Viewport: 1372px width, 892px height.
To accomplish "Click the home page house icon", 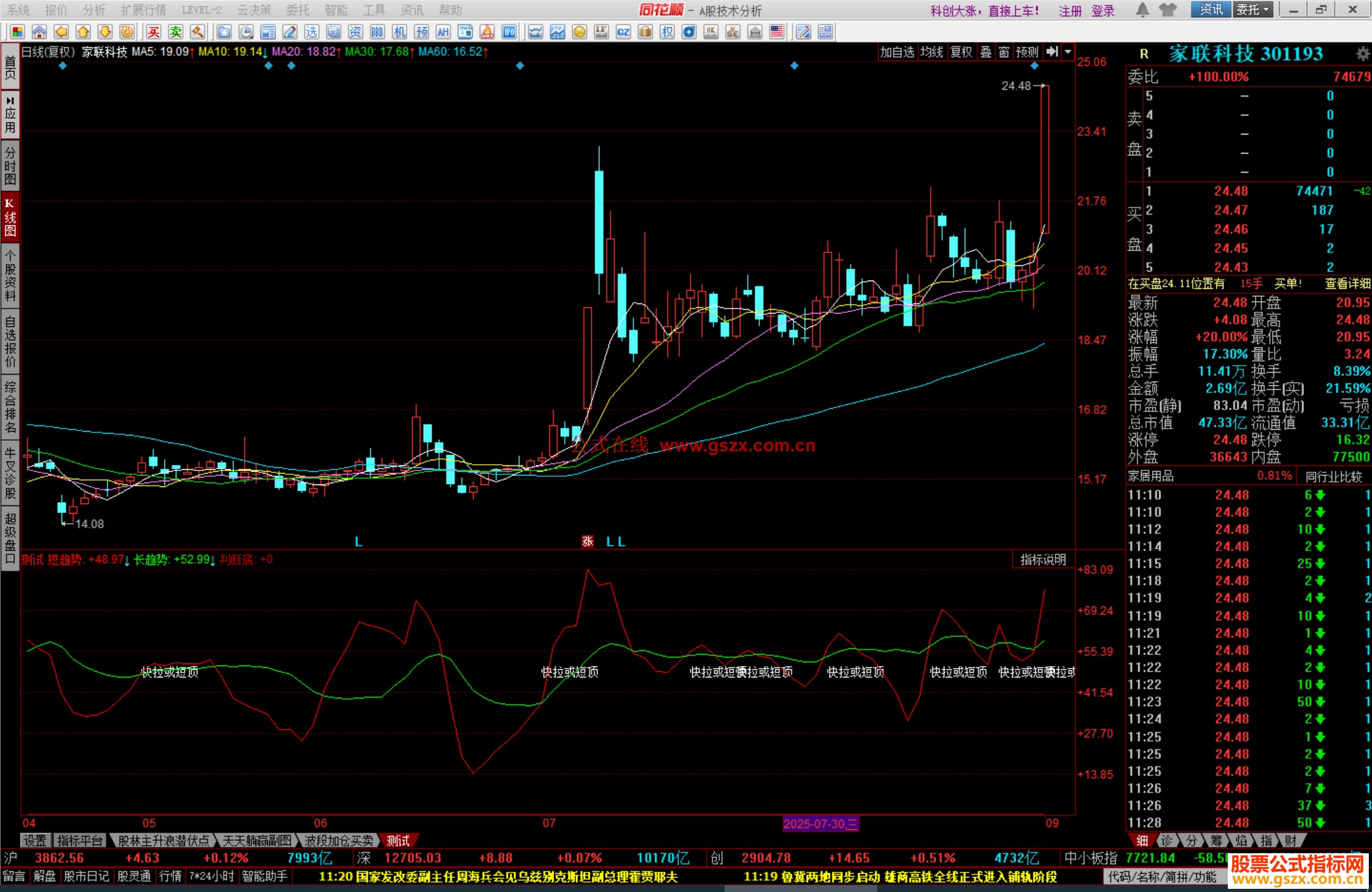I will point(39,32).
